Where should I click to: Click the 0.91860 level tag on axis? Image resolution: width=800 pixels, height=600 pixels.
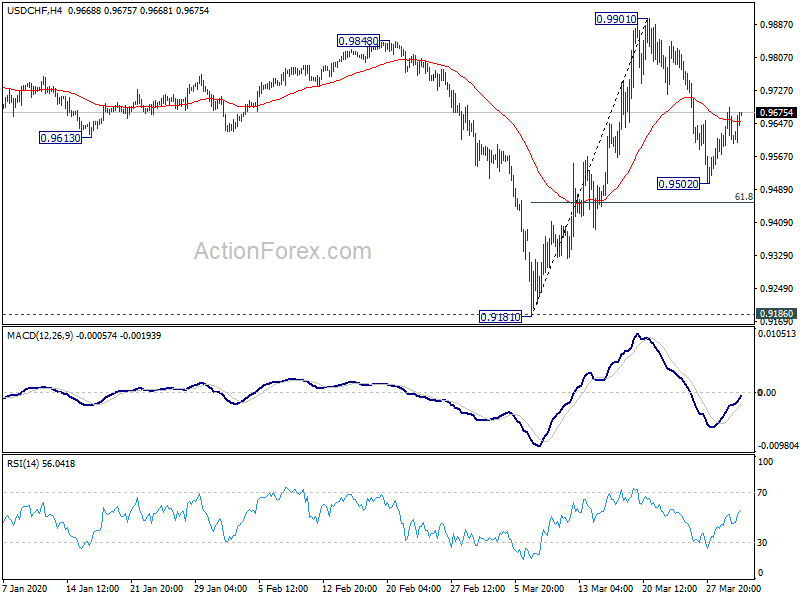tap(777, 314)
